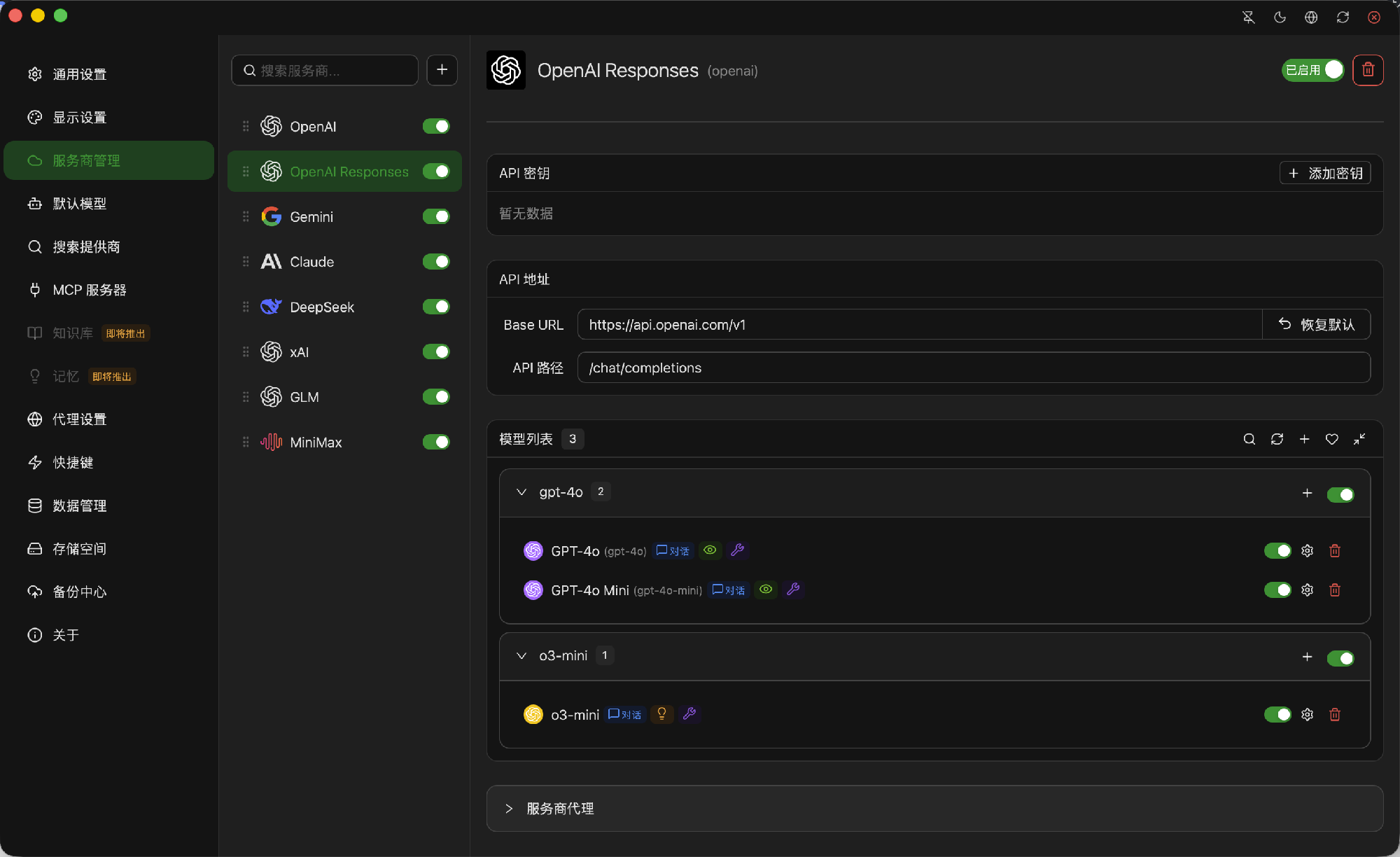
Task: Click the refresh icon in model list header
Action: pos(1277,439)
